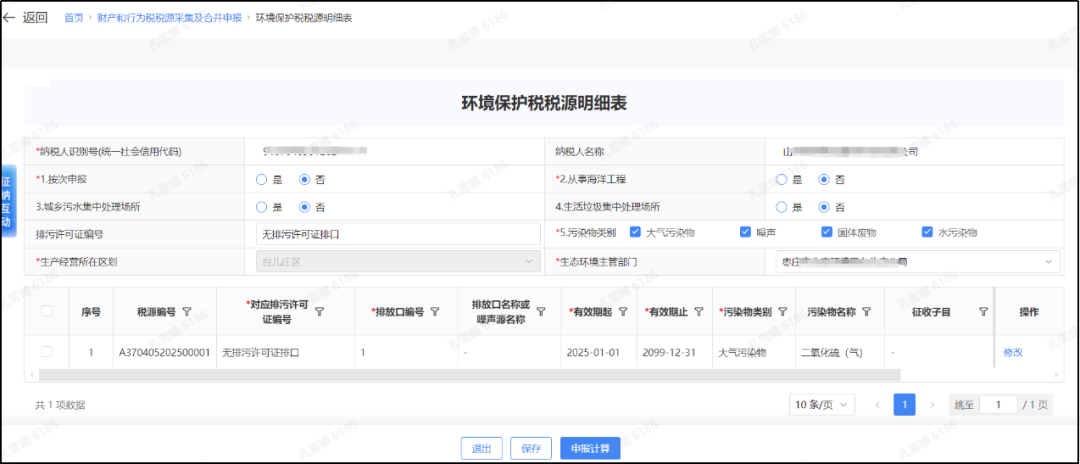This screenshot has width=1080, height=464.
Task: Select 否 for 按次申报
Action: [x=304, y=180]
